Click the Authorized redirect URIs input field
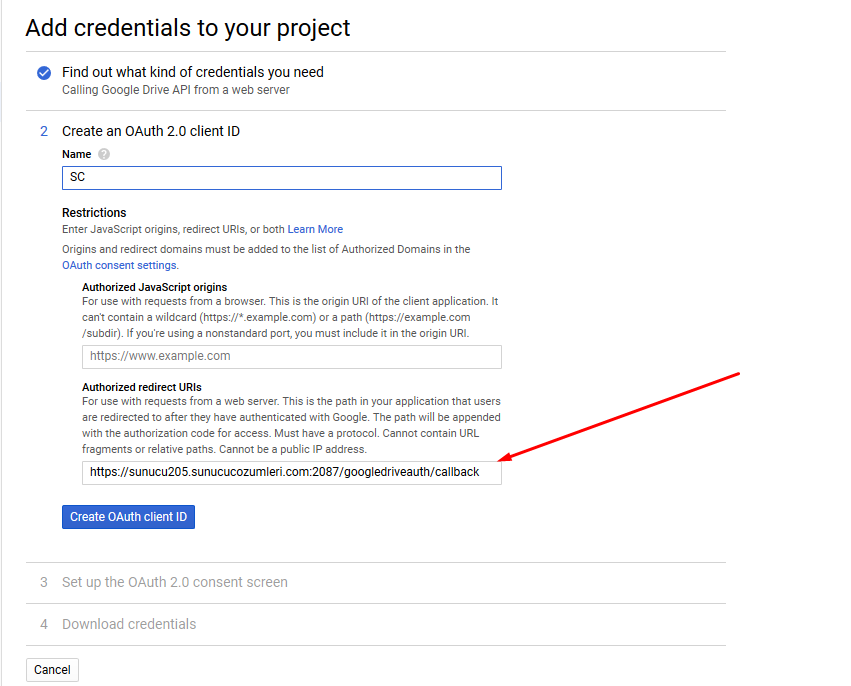851x686 pixels. 291,472
